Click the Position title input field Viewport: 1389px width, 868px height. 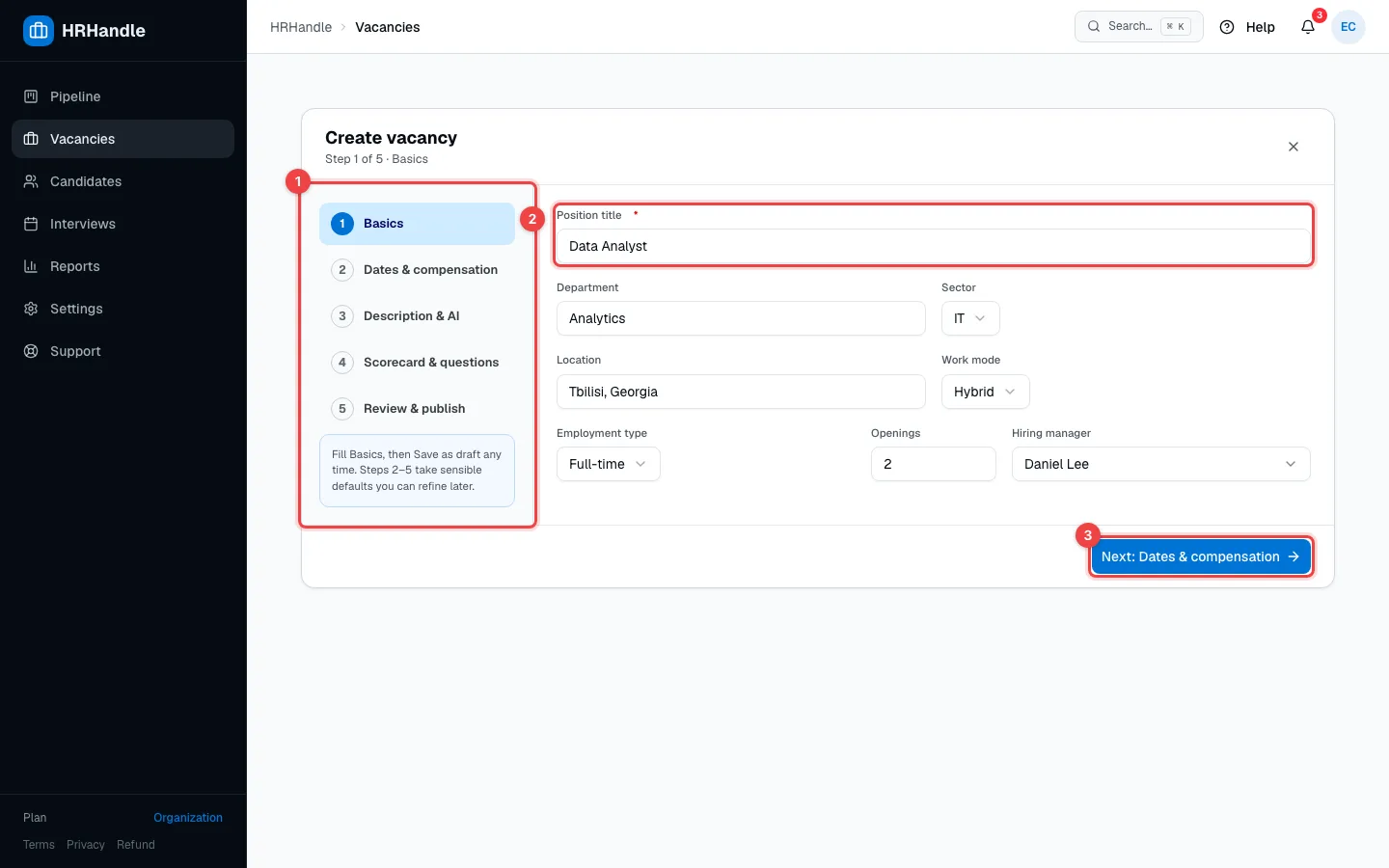934,246
